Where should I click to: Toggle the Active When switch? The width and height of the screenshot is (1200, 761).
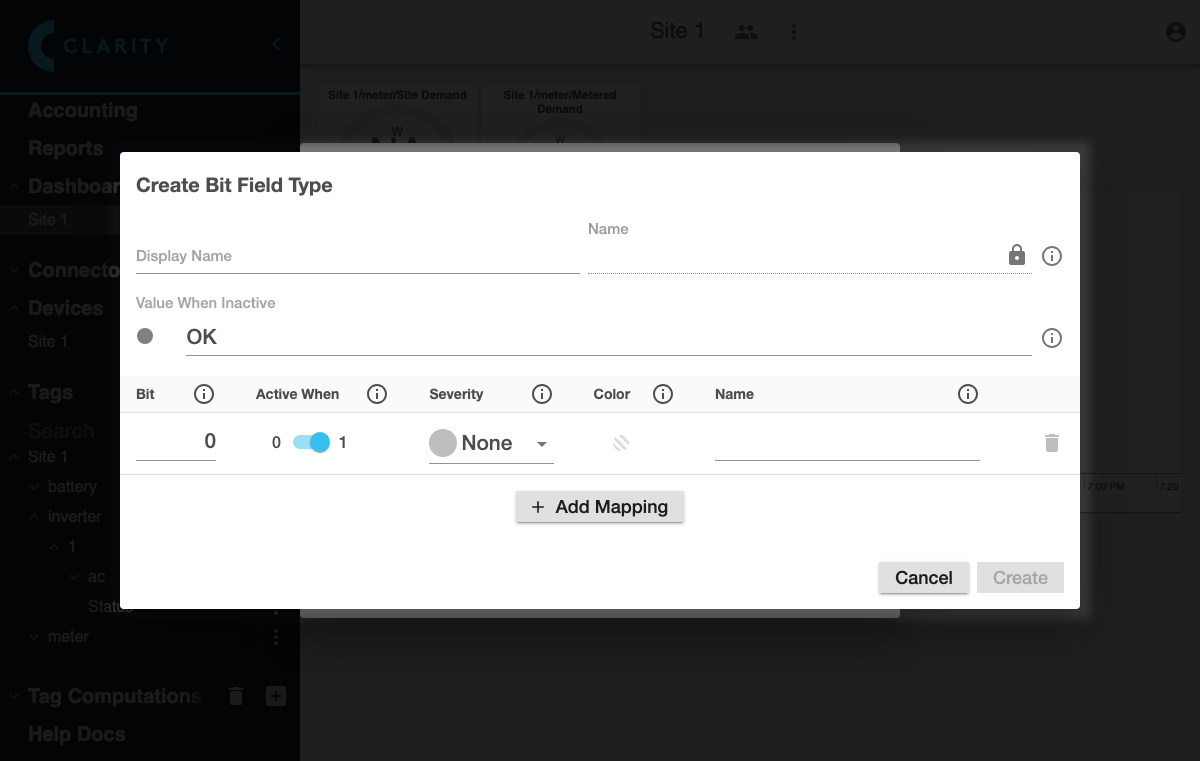tap(311, 442)
